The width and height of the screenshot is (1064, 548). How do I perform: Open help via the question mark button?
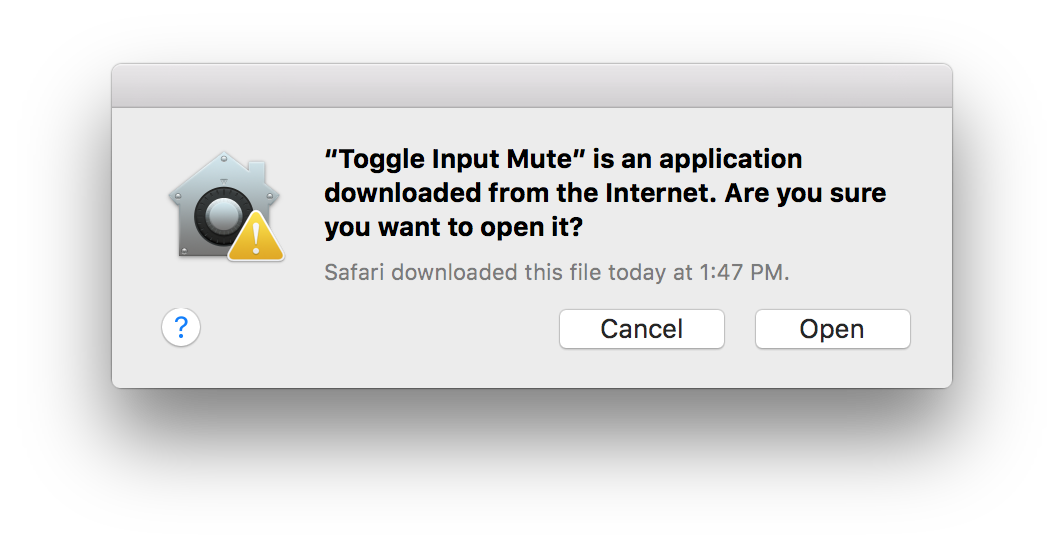181,328
